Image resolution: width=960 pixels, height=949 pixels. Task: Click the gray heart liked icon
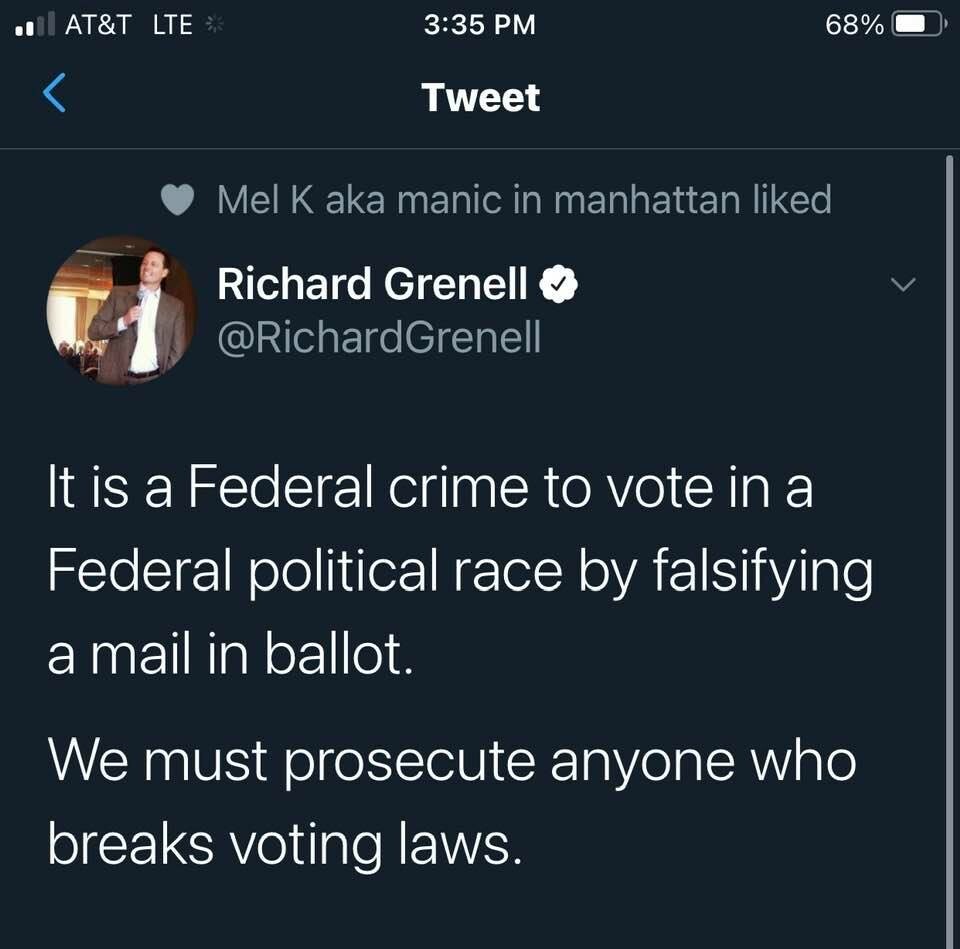click(x=178, y=201)
